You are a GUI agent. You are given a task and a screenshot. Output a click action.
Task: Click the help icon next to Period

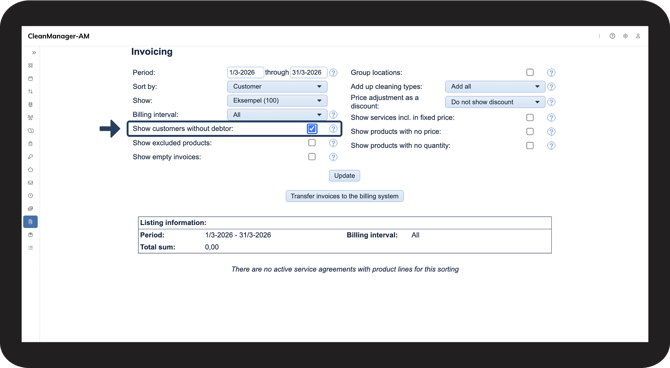333,73
